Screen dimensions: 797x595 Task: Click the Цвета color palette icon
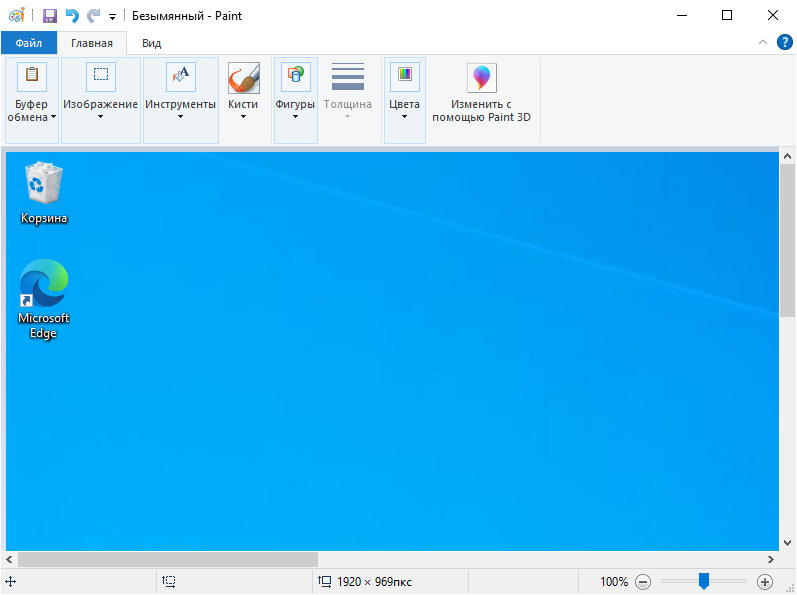tap(405, 77)
